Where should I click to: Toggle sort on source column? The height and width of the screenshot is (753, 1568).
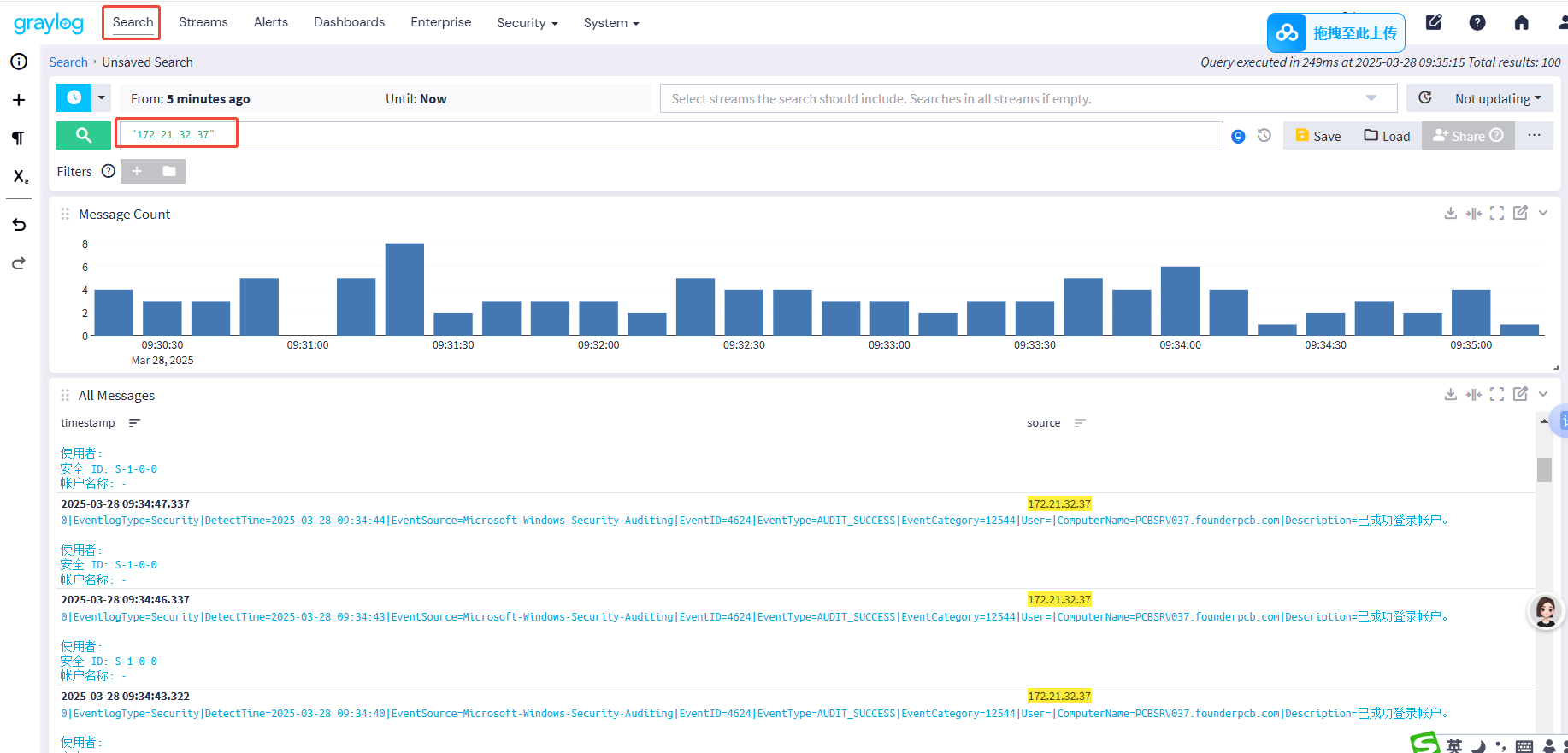pyautogui.click(x=1080, y=423)
